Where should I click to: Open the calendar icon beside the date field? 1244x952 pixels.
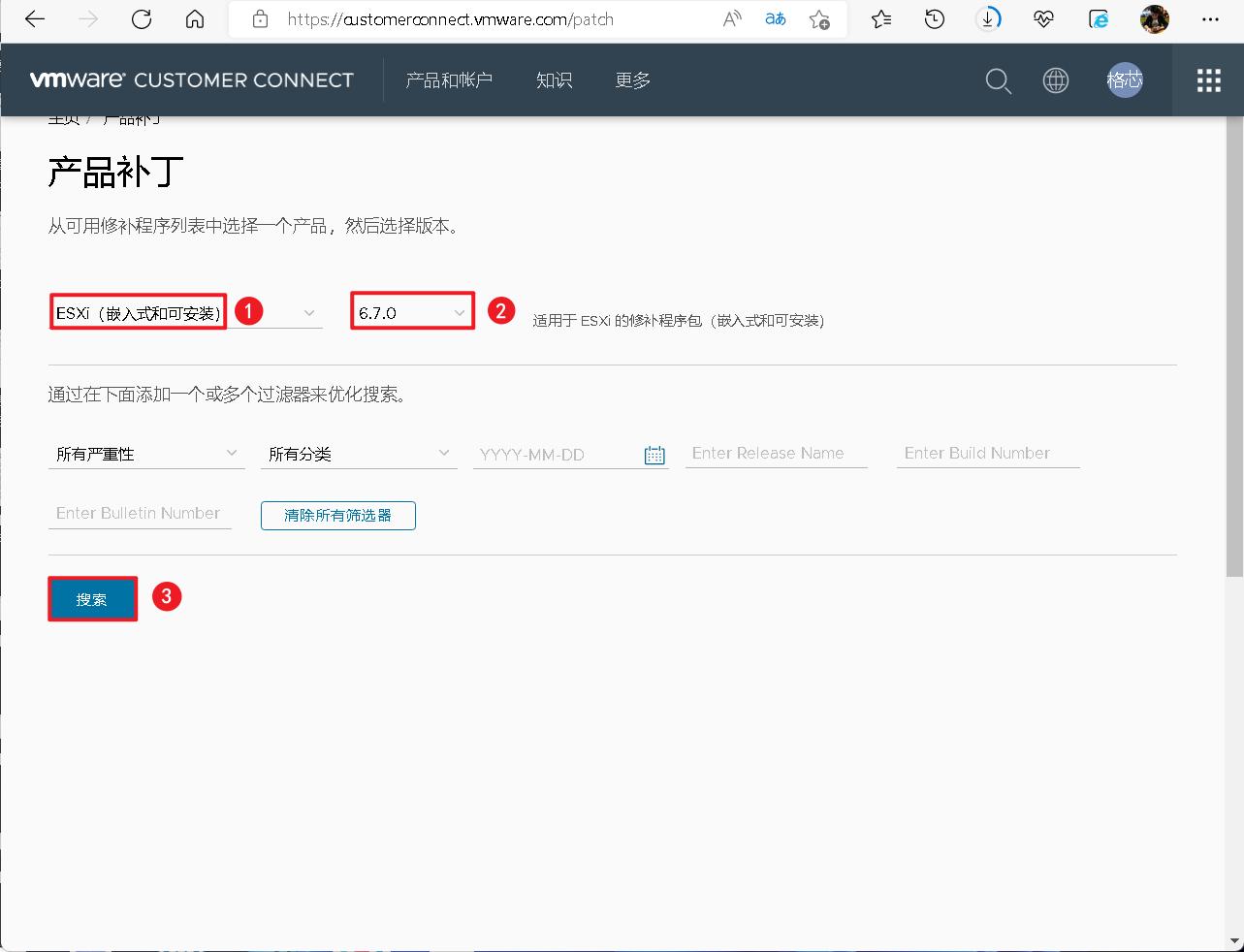654,454
